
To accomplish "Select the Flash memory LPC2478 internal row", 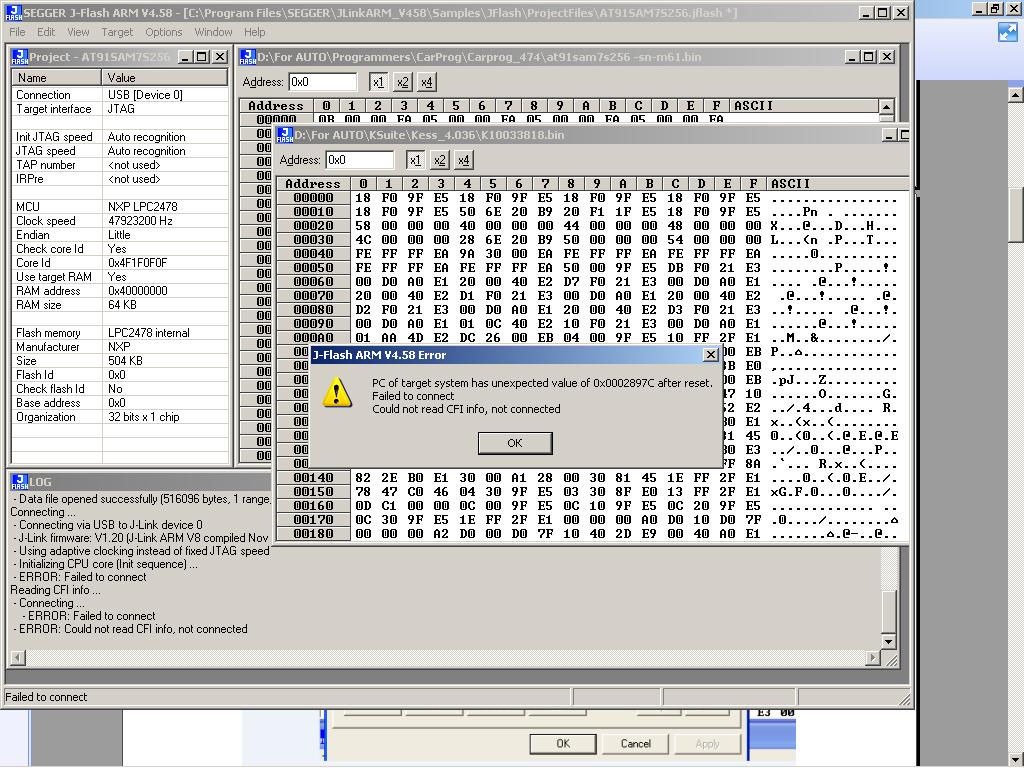I will pyautogui.click(x=120, y=333).
